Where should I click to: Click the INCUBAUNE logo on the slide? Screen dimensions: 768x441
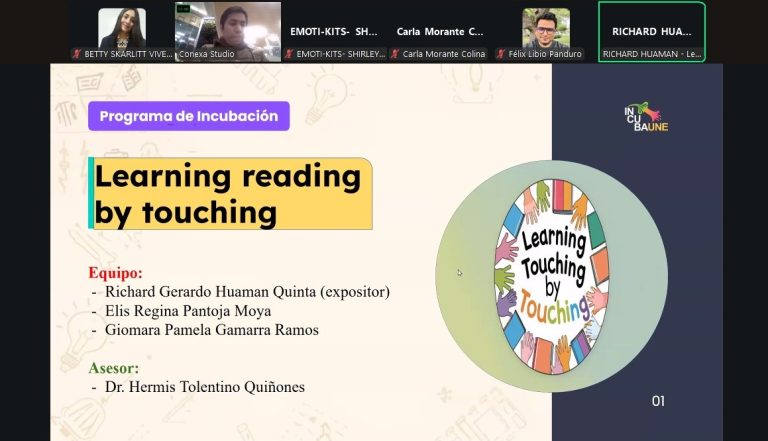coord(646,117)
